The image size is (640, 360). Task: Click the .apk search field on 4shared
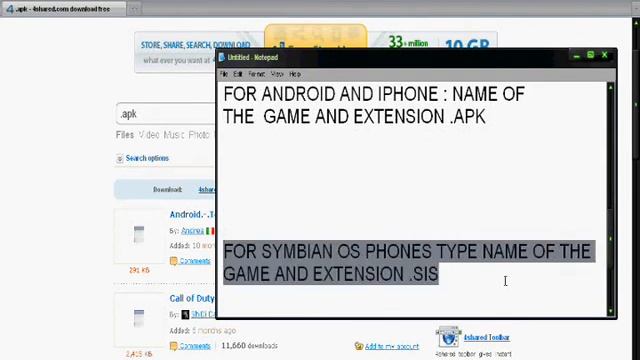click(x=166, y=114)
